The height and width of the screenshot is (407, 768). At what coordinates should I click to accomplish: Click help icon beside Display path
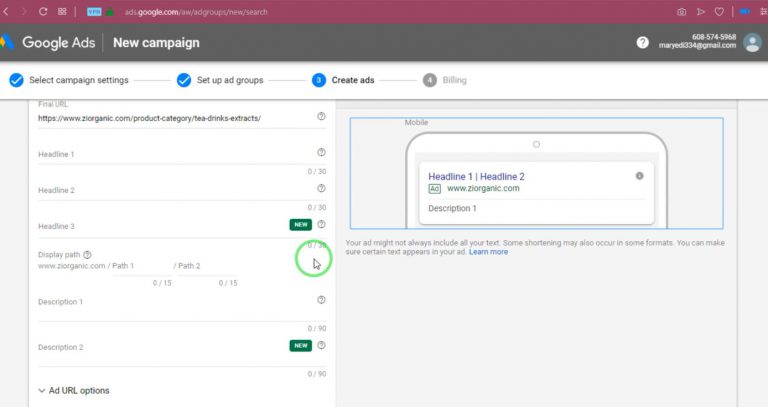click(x=87, y=255)
